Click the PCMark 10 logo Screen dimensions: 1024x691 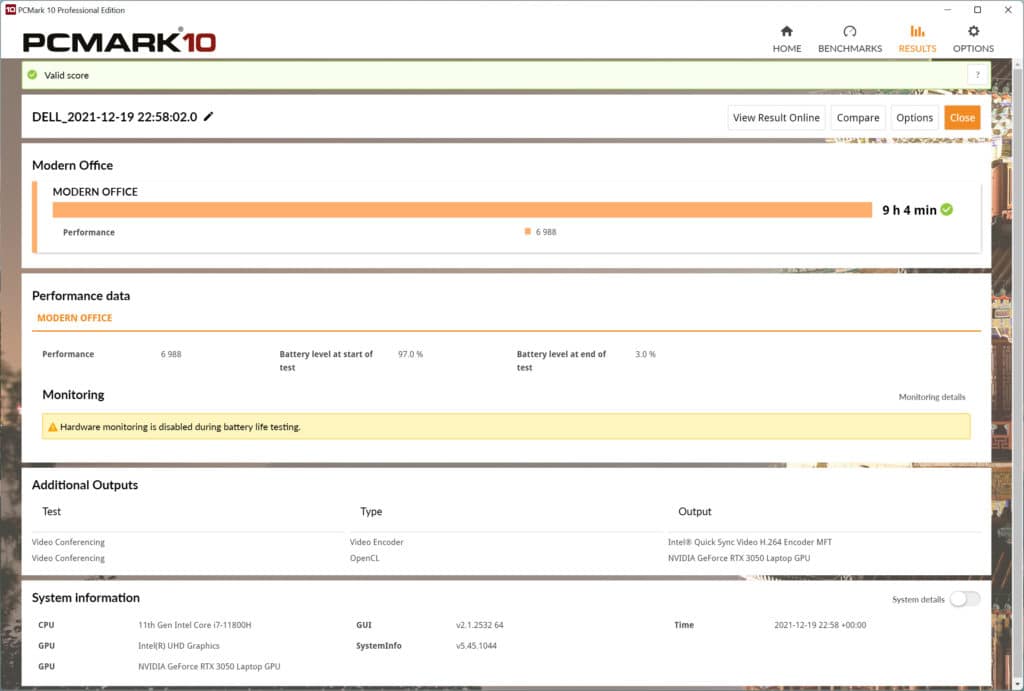coord(120,42)
